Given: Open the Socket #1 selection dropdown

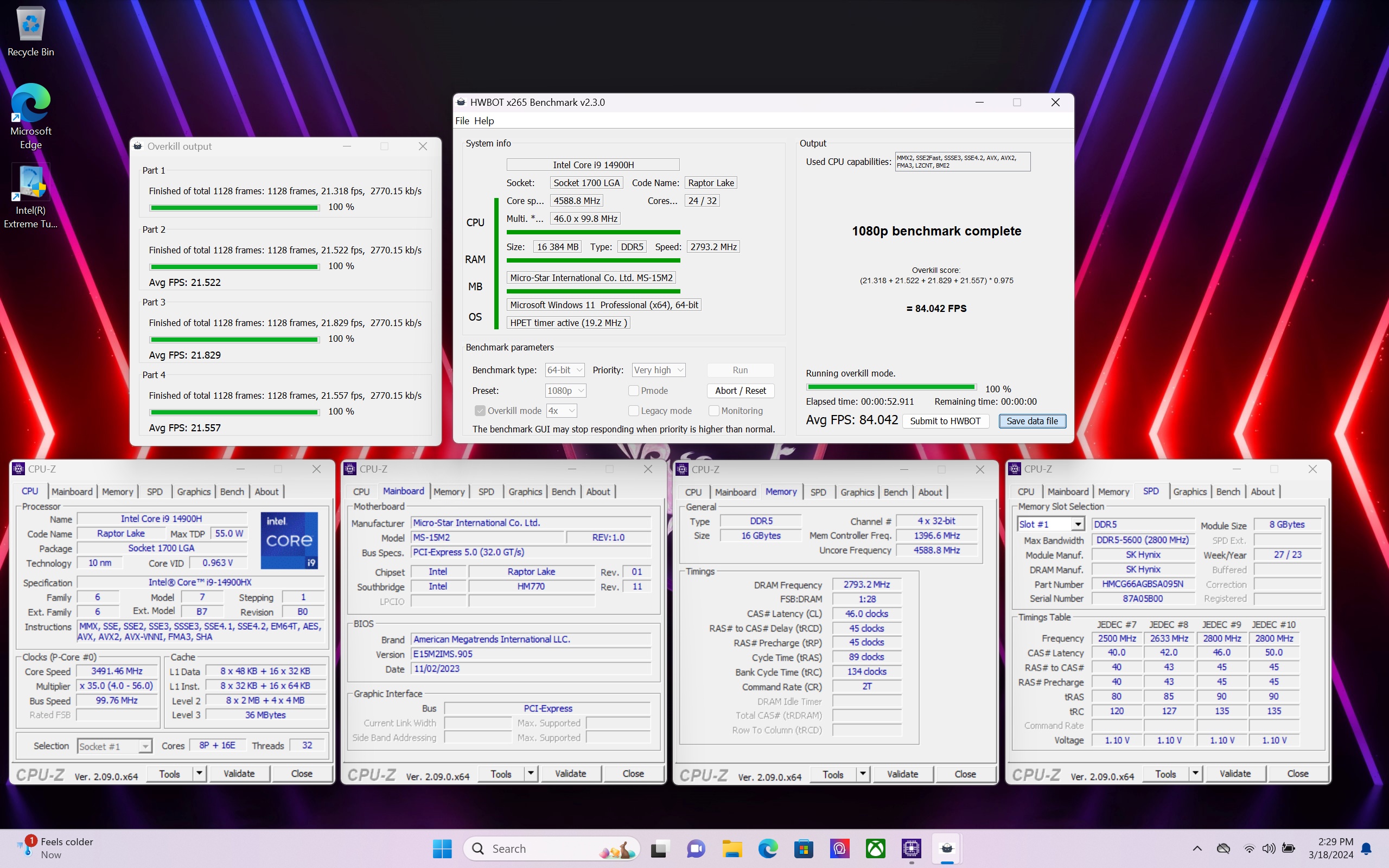Looking at the screenshot, I should point(114,746).
